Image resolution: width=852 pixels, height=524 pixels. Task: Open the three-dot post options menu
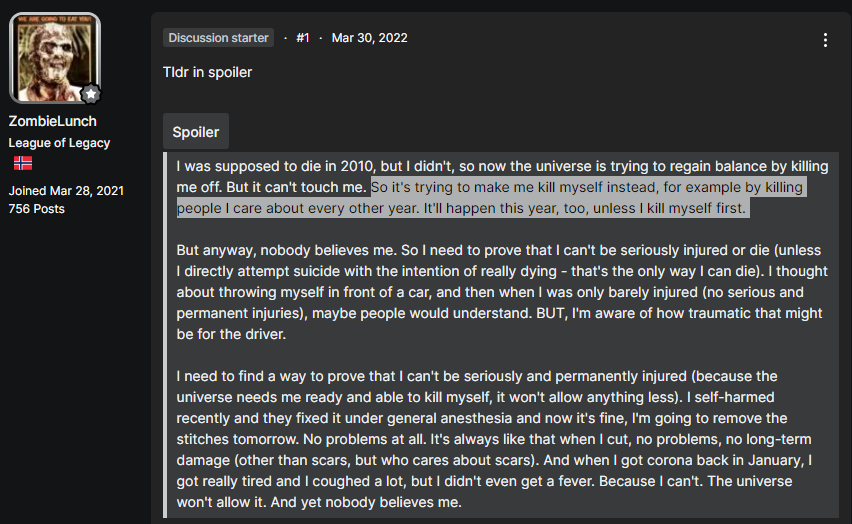pyautogui.click(x=825, y=40)
